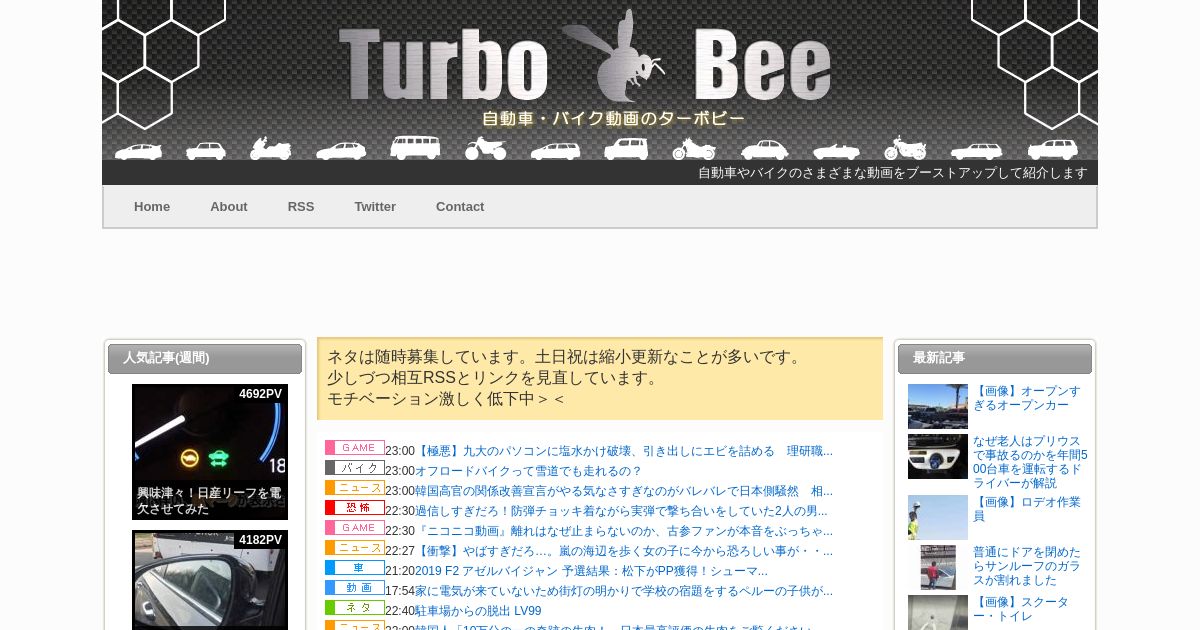
Task: Open article 過信しすぎだろ!防弾チョッキ
Action: point(621,511)
